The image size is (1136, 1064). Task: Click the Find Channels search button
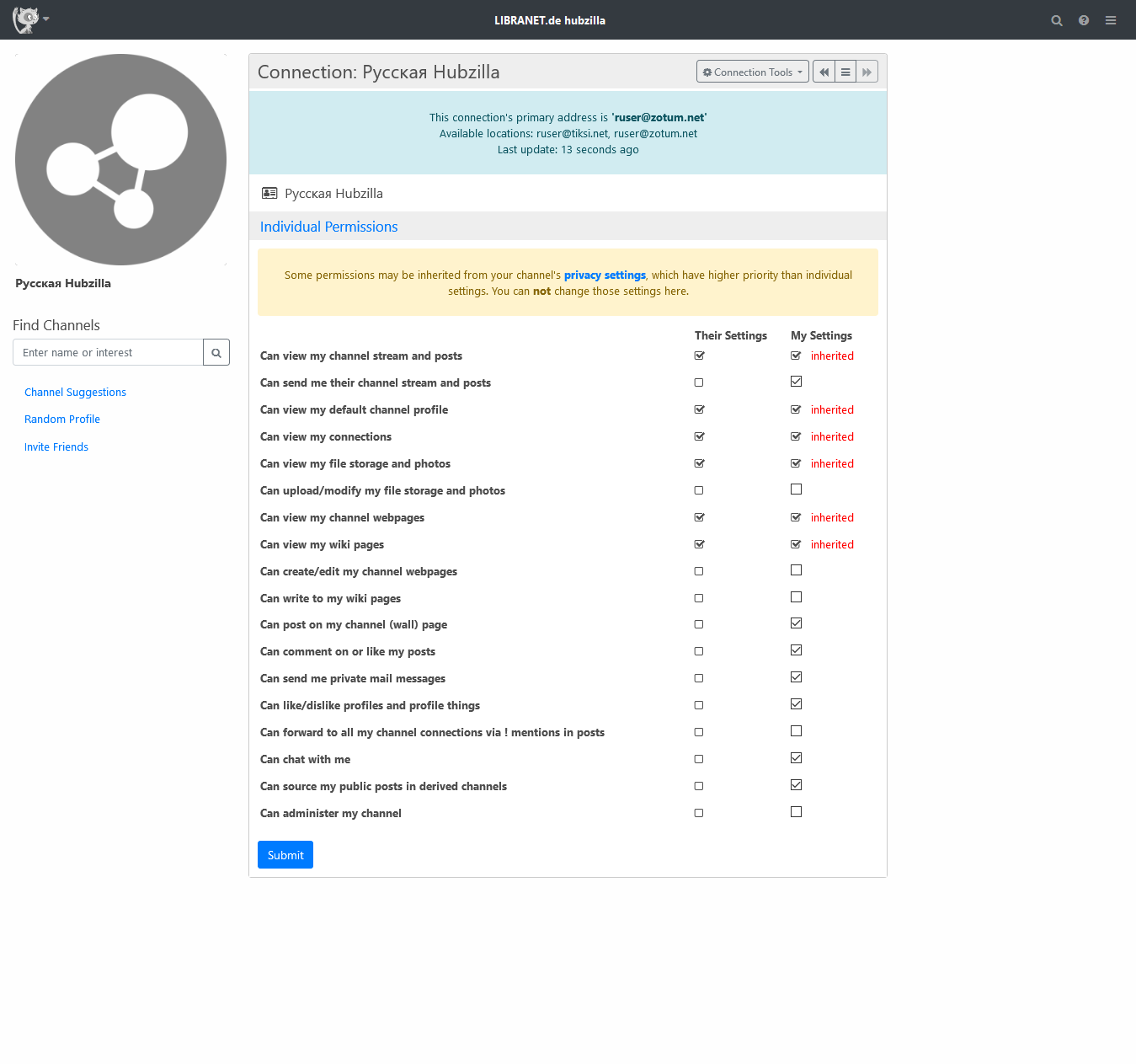(x=216, y=352)
